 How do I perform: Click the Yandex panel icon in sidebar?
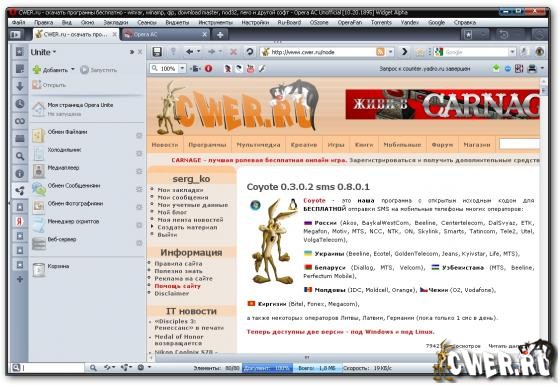pos(20,221)
